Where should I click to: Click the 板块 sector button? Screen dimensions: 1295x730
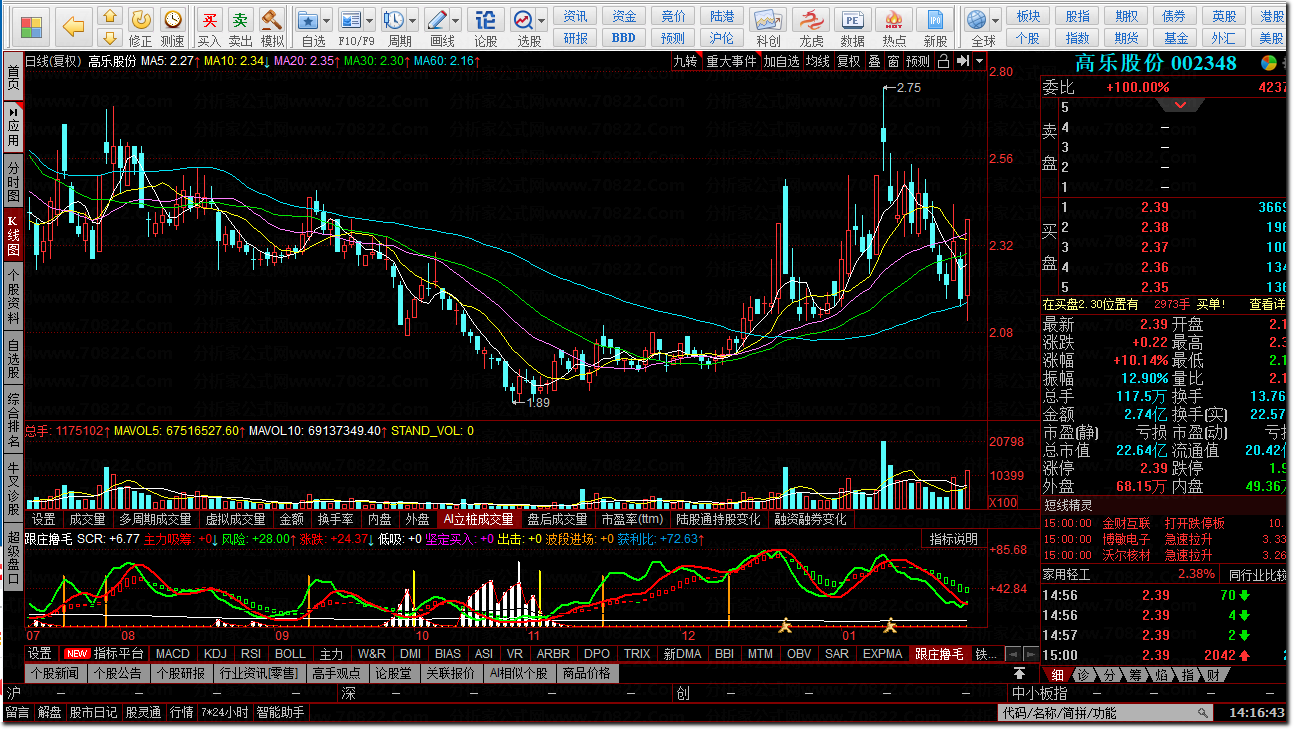tap(1028, 16)
